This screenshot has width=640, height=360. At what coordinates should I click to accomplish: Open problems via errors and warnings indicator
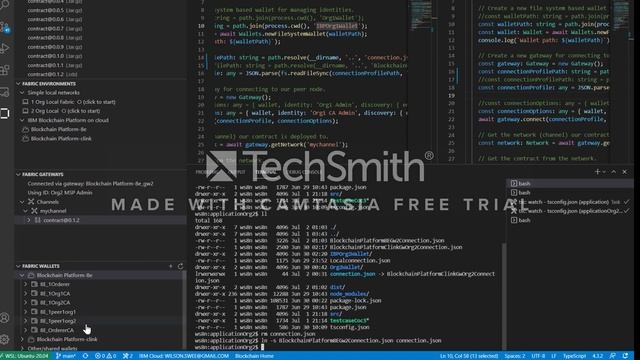point(106,356)
